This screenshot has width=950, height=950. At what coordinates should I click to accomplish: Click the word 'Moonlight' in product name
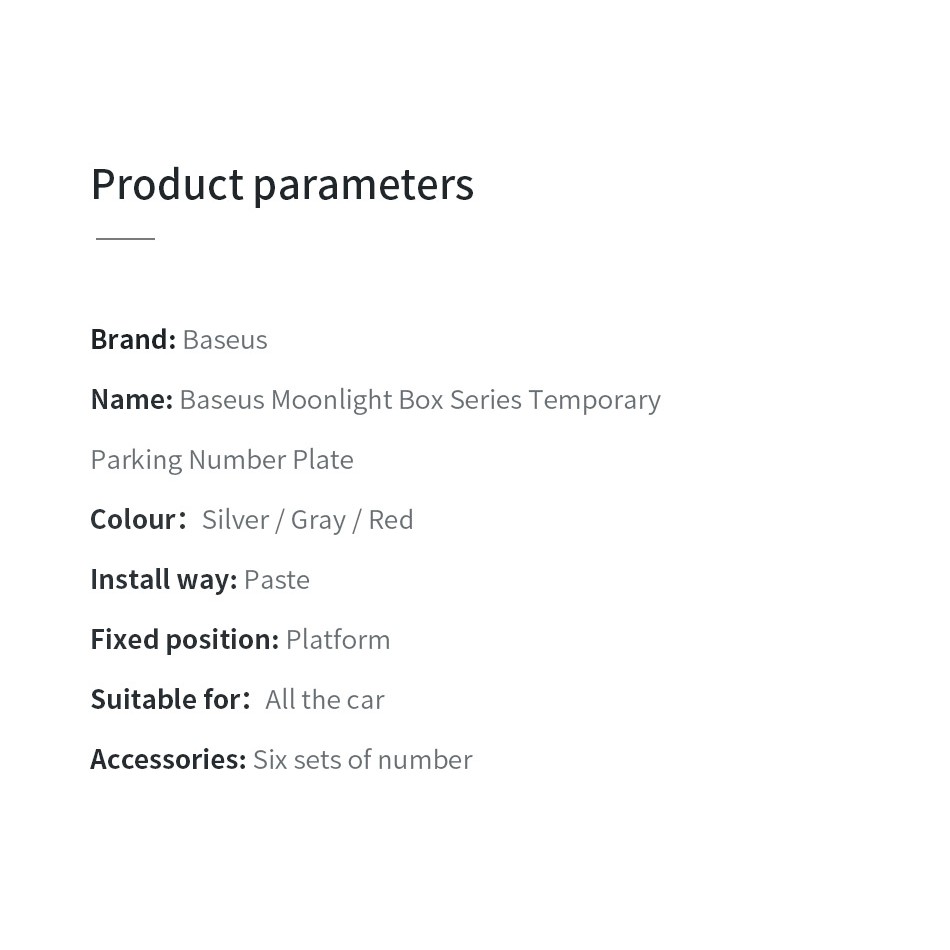[x=331, y=399]
